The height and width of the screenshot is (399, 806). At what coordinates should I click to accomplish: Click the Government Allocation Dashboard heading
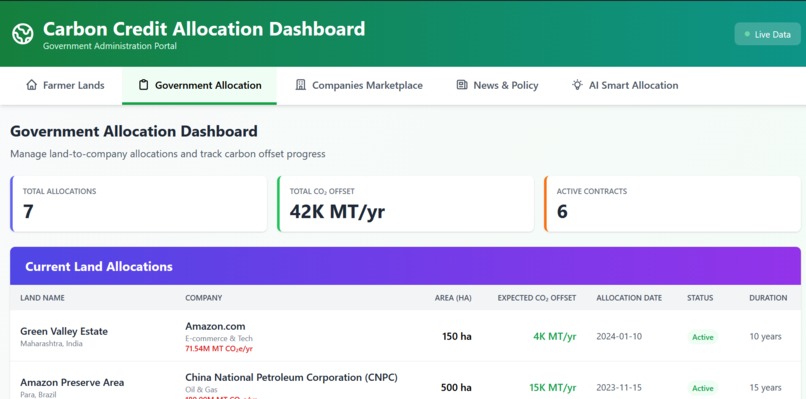[134, 131]
